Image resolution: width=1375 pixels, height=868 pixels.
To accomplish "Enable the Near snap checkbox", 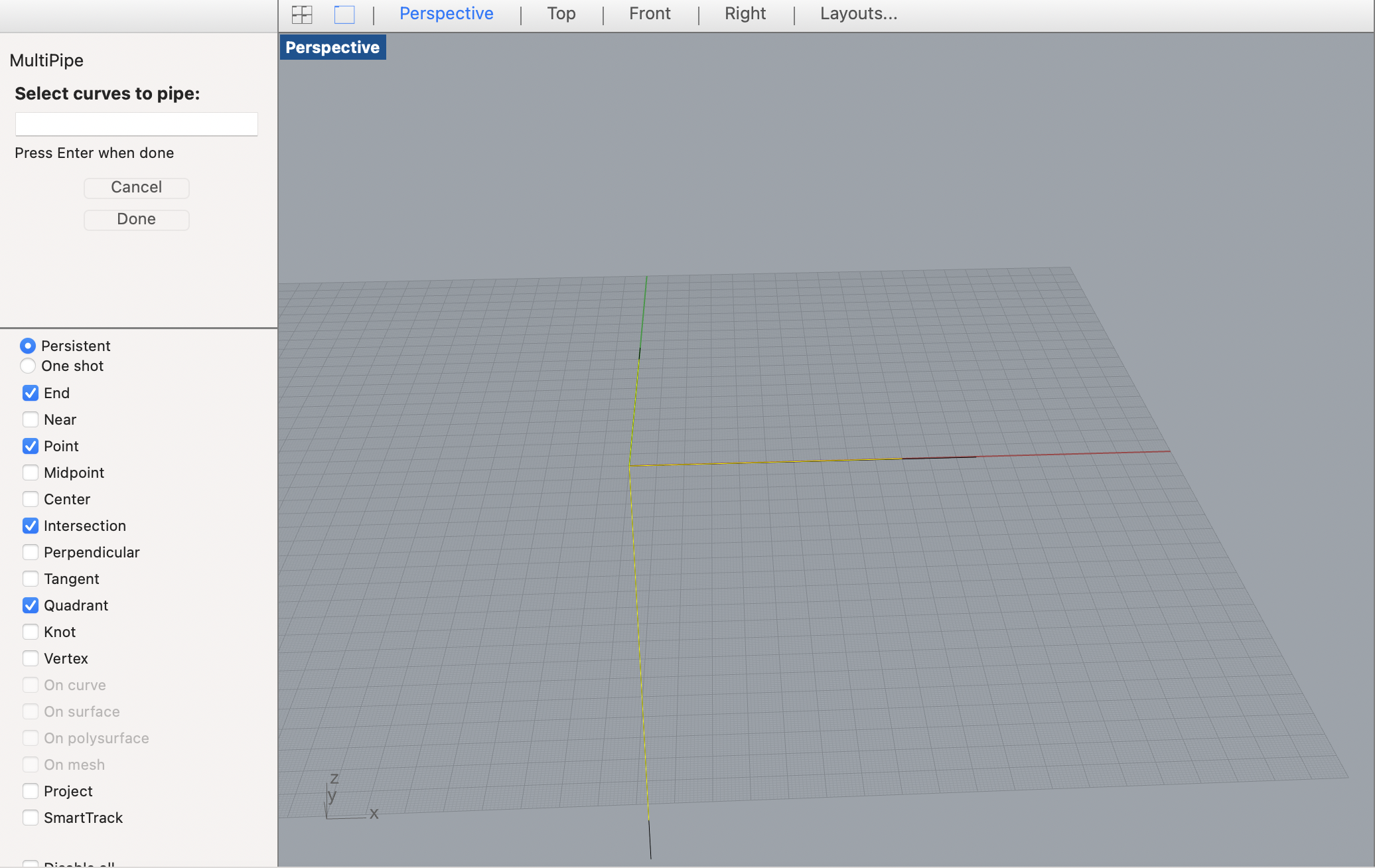I will [31, 419].
